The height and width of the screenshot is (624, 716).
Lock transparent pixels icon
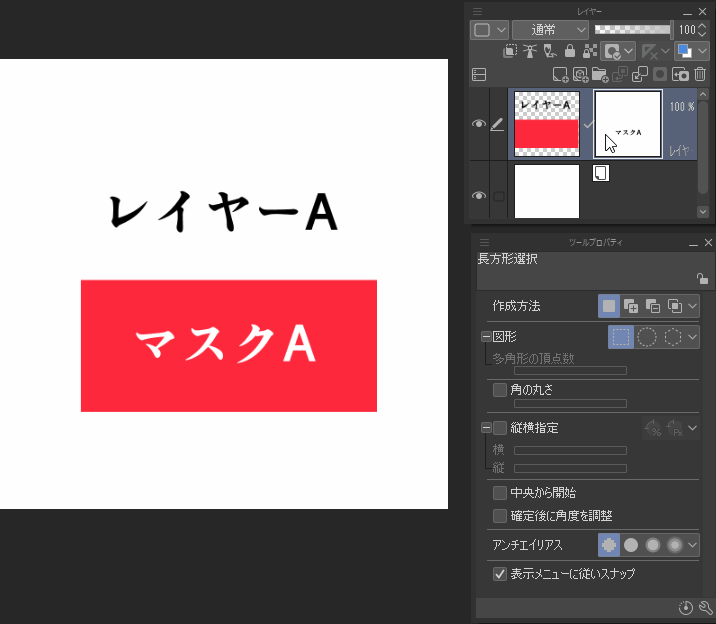point(590,51)
